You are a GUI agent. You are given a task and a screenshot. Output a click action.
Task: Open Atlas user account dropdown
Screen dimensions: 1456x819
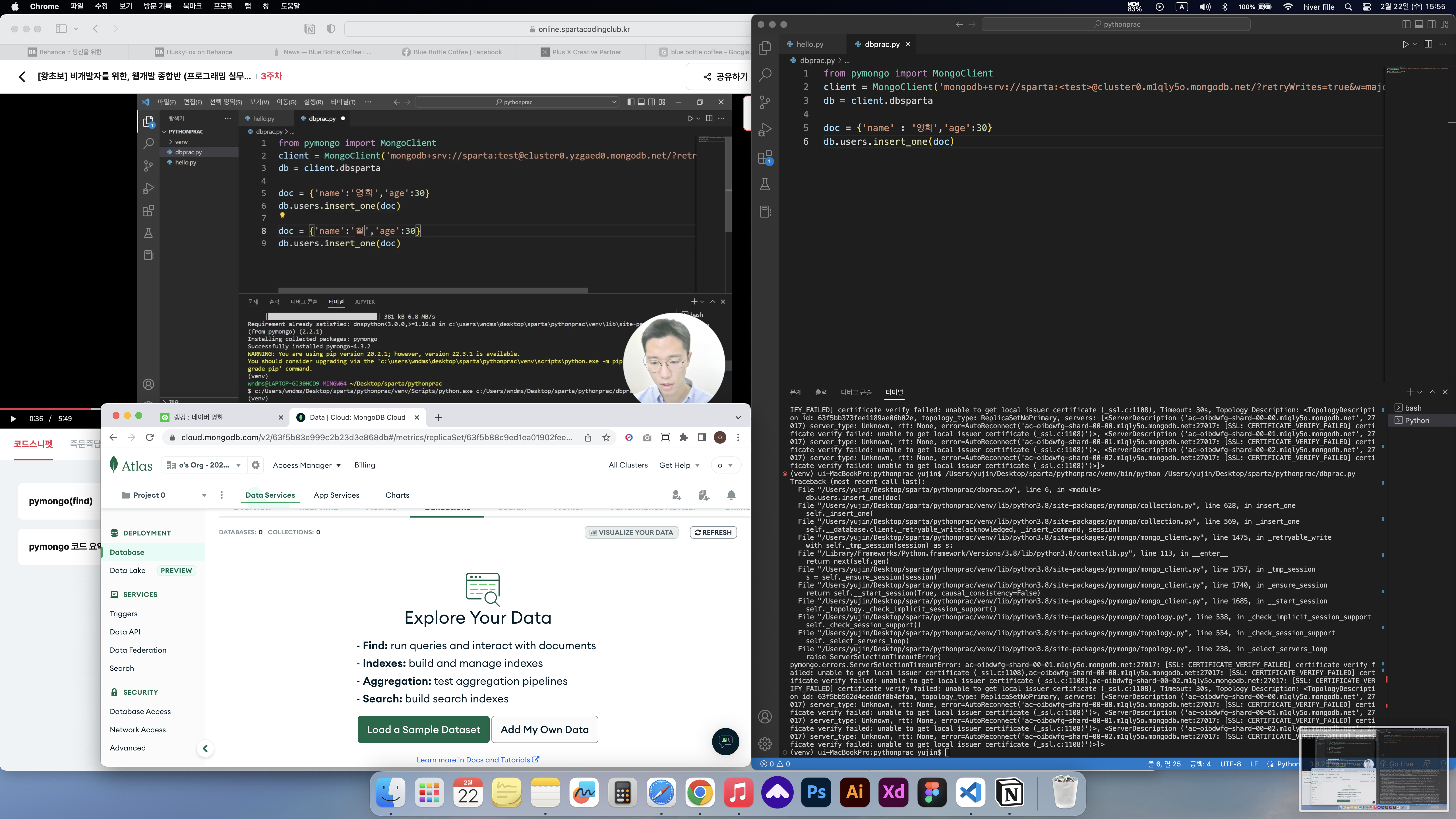tap(725, 465)
